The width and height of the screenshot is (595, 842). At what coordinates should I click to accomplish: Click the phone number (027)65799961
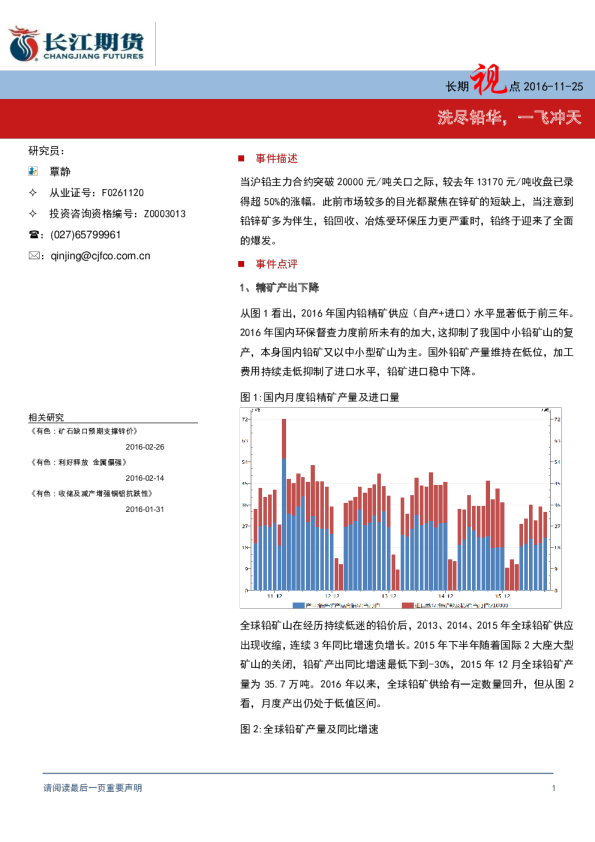(x=85, y=235)
